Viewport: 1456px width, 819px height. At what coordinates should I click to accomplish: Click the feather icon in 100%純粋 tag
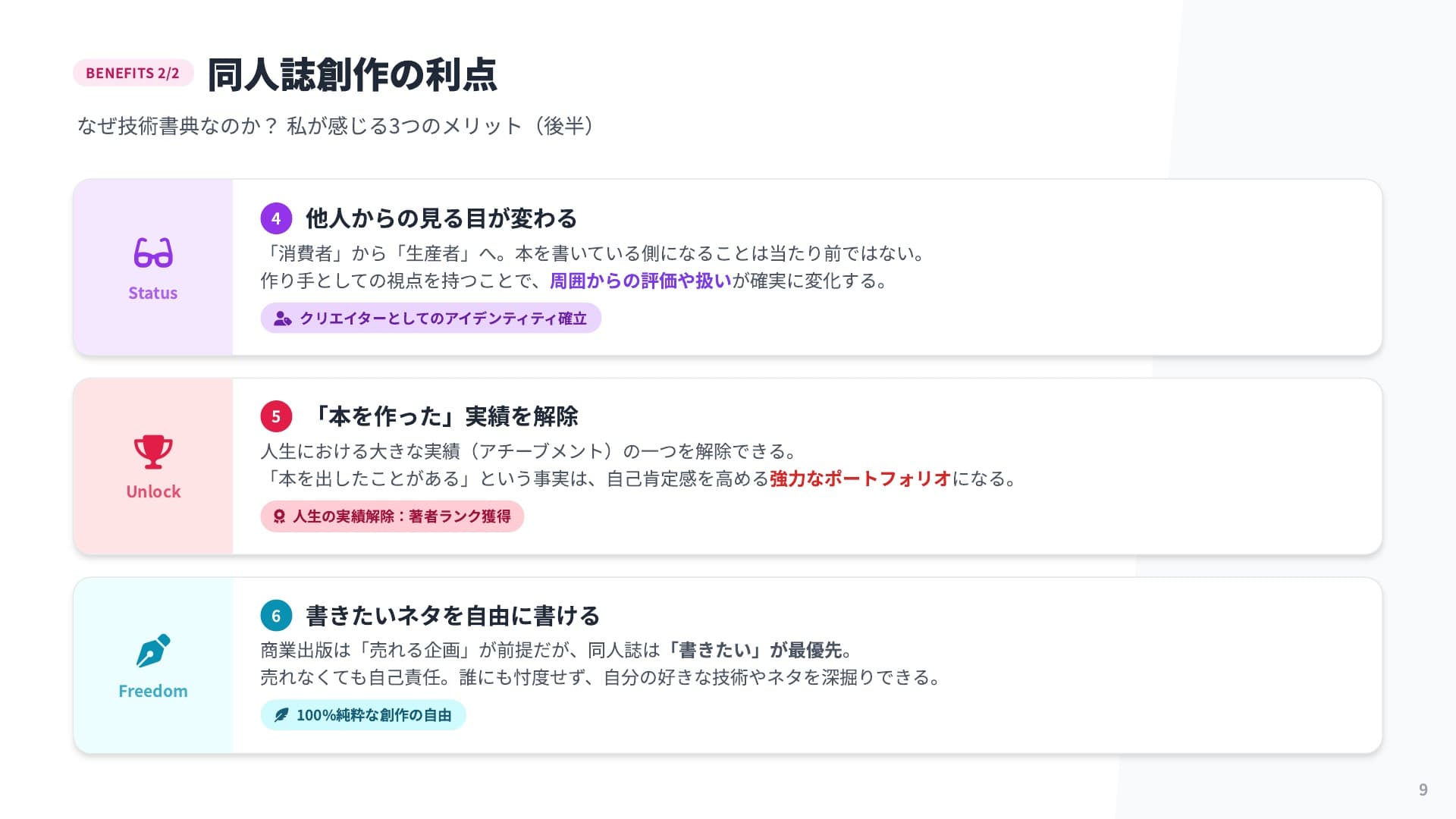[x=281, y=715]
